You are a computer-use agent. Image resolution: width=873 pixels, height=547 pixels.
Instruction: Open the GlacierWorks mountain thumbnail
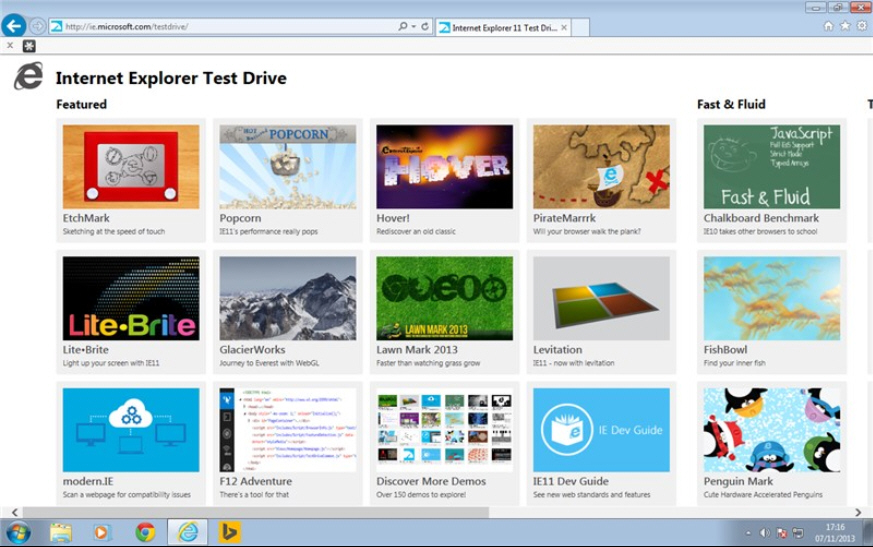[x=288, y=298]
